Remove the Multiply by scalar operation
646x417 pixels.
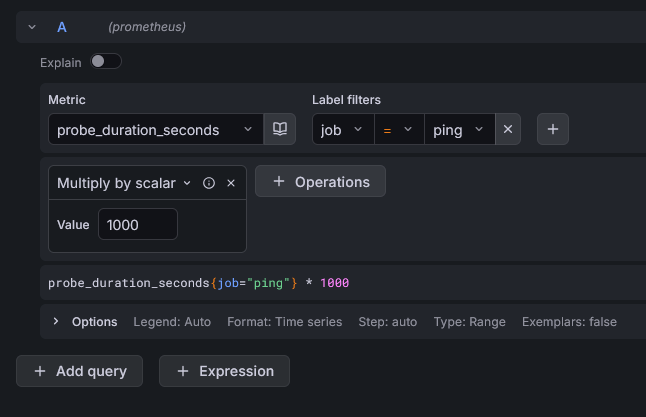click(231, 183)
